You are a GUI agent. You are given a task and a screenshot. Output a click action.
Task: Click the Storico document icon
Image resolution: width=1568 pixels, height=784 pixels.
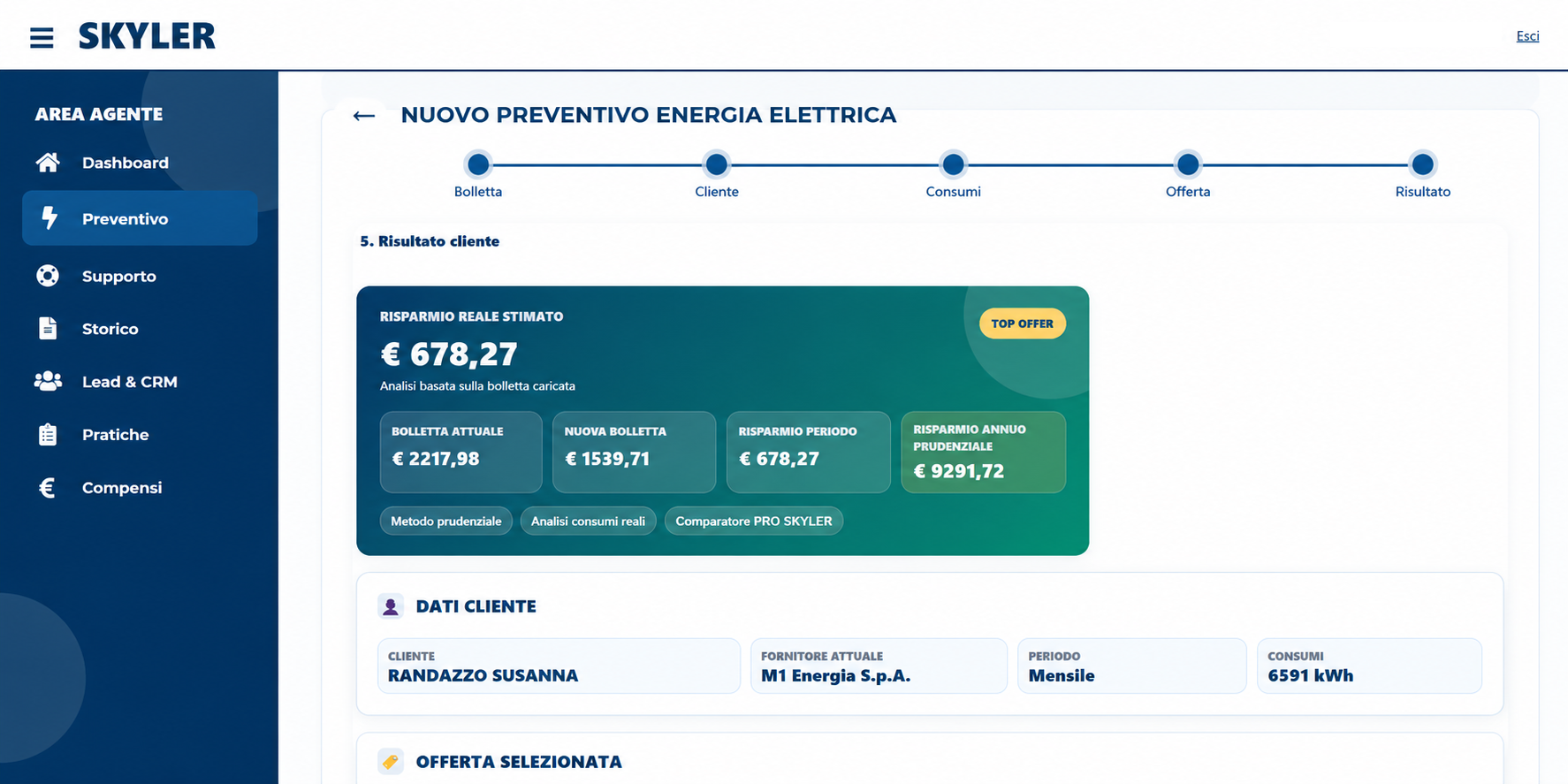[48, 329]
